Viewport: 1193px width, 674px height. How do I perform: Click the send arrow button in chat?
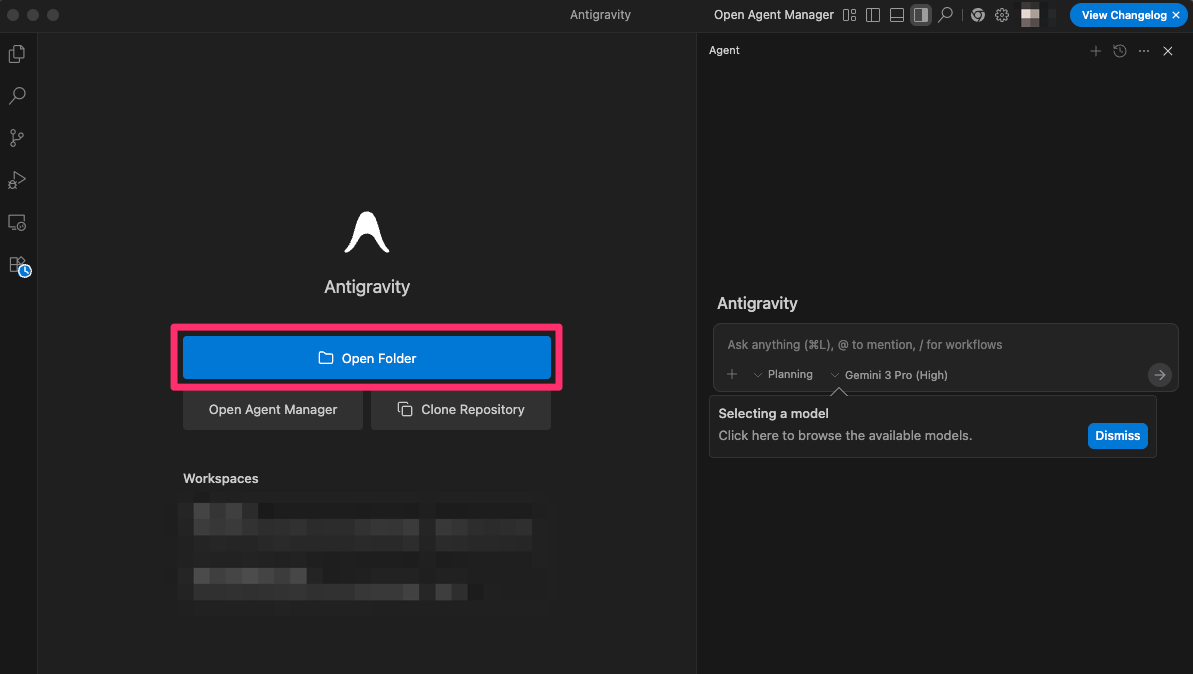(x=1160, y=375)
